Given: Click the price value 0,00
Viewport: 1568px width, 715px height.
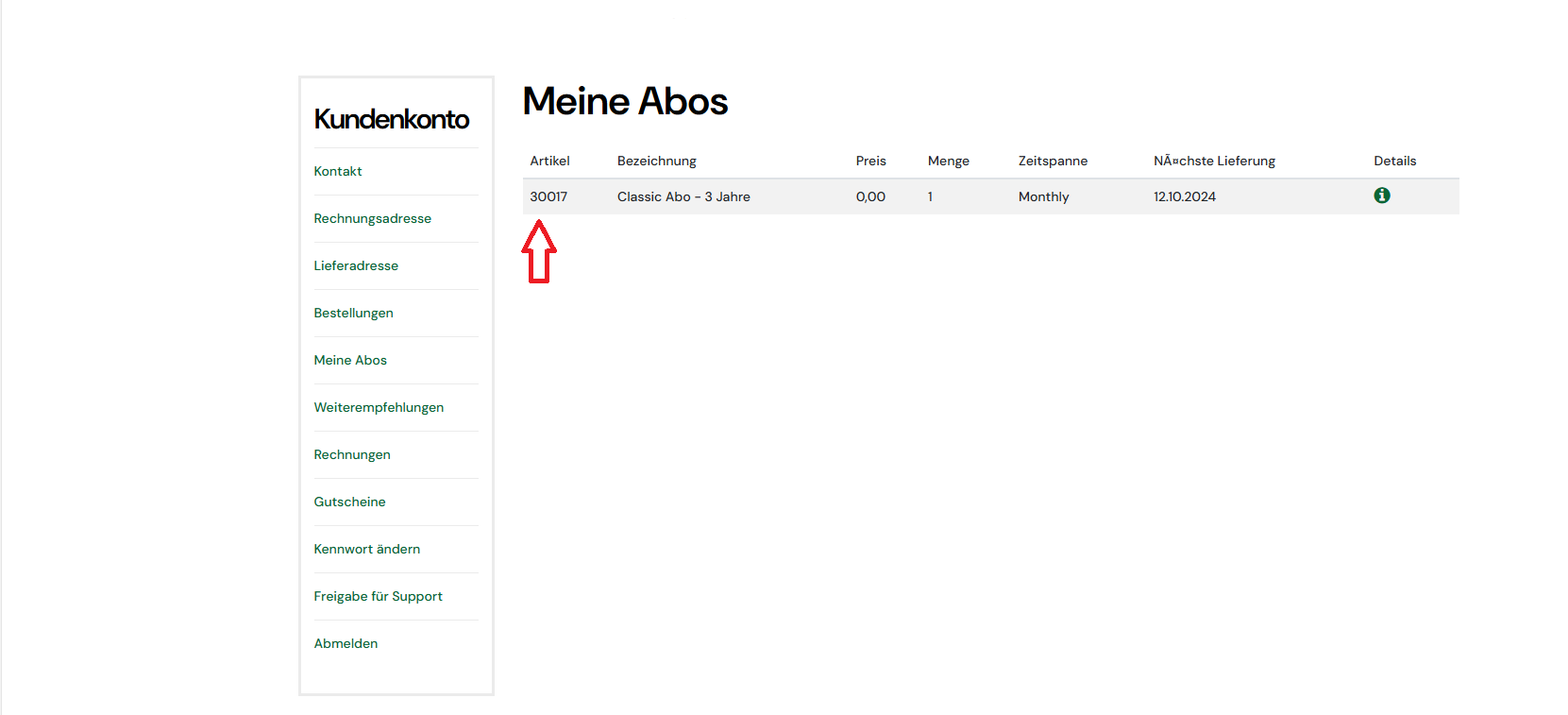Looking at the screenshot, I should coord(870,196).
